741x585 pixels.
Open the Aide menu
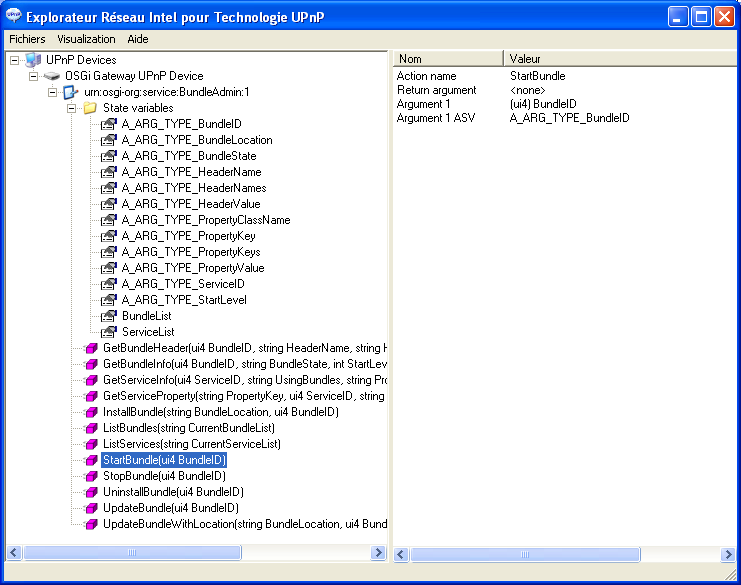(x=138, y=39)
